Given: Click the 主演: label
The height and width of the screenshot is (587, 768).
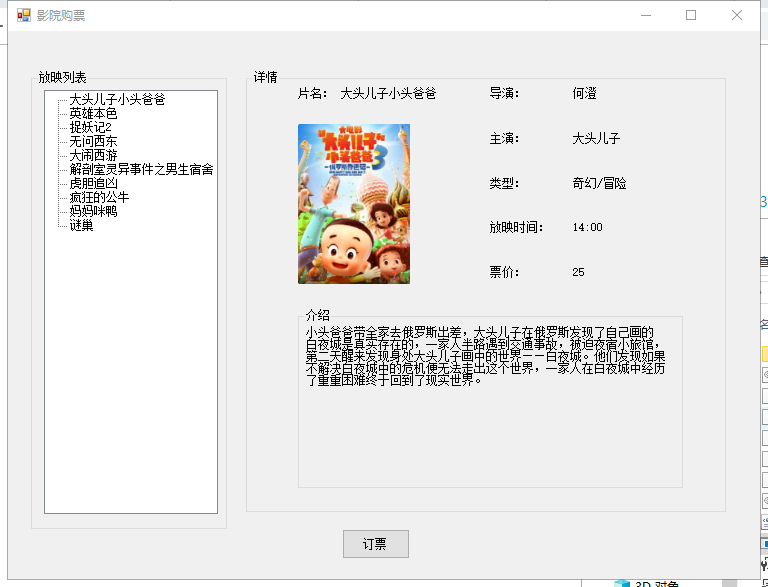Looking at the screenshot, I should click(504, 139).
